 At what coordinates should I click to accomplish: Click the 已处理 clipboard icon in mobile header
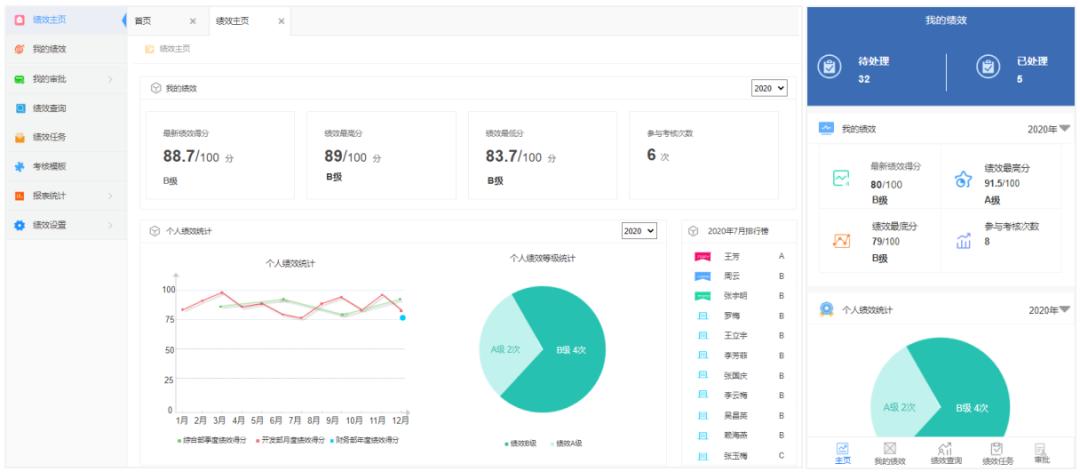point(987,67)
